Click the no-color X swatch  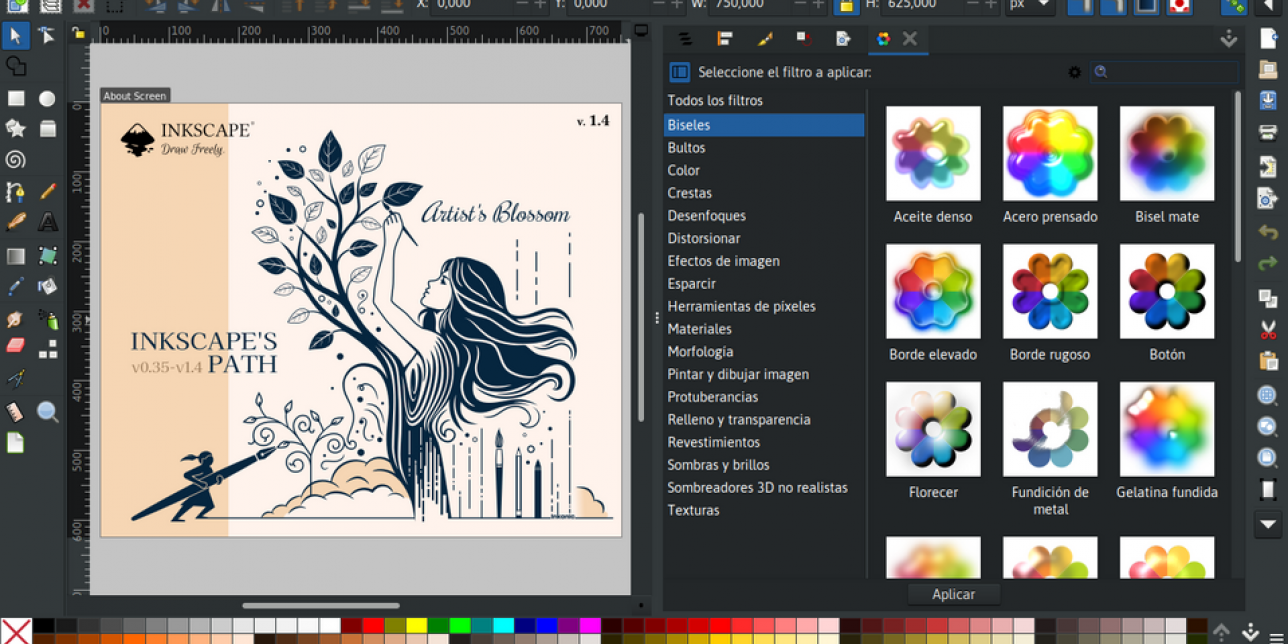(15, 631)
